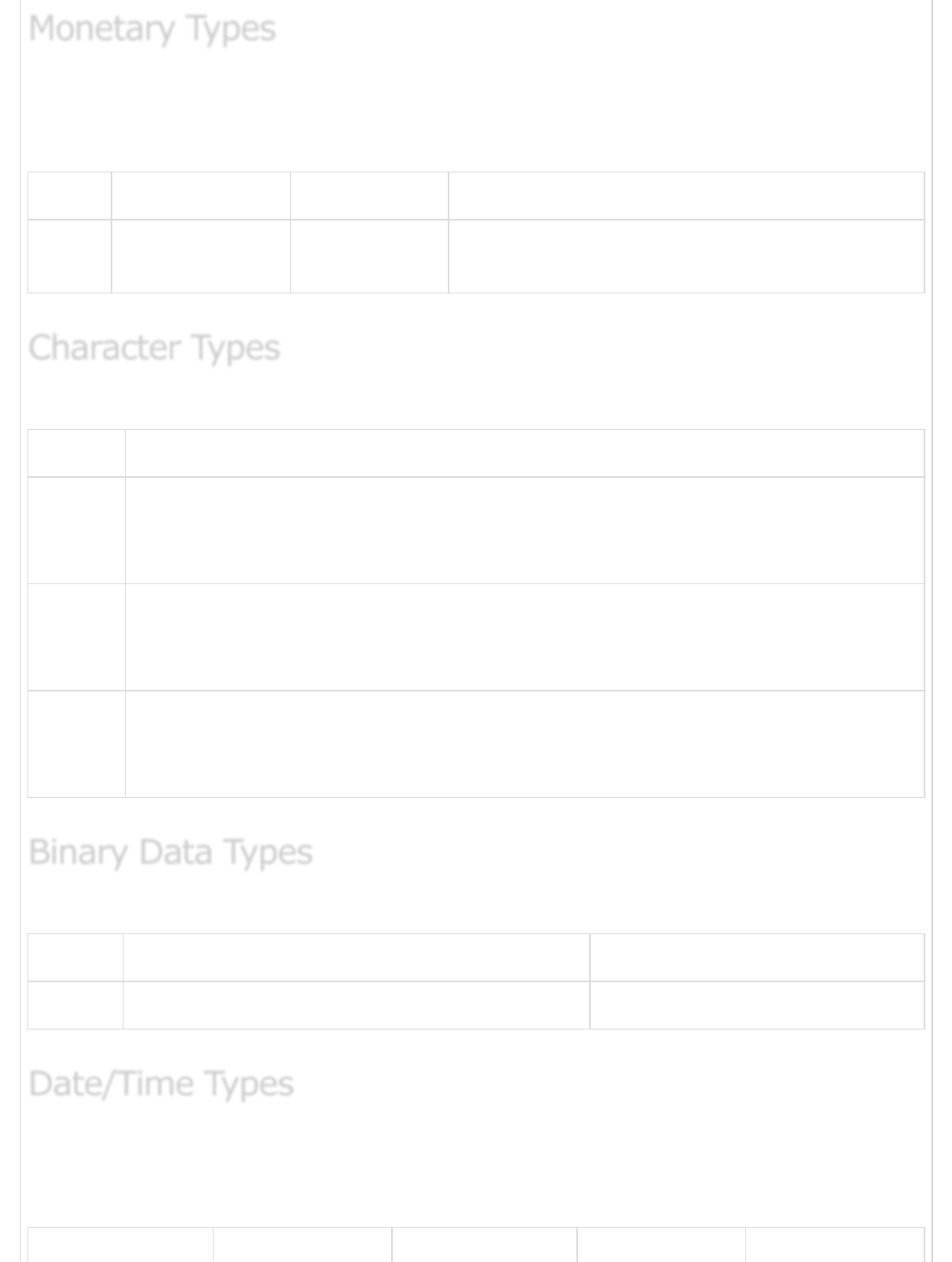Select second data row name cell, Character Types
Screen dimensions: 952x1262
pos(76,637)
